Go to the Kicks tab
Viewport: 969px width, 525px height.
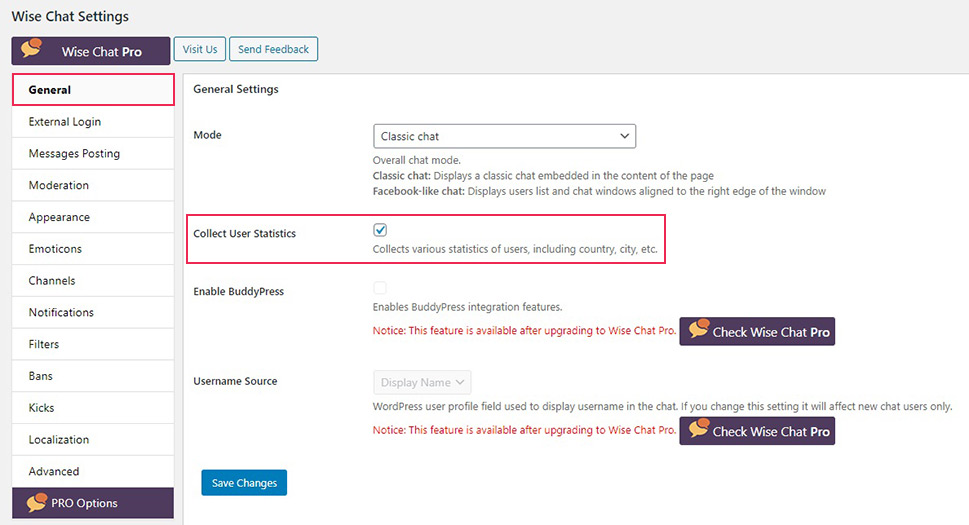pyautogui.click(x=93, y=408)
